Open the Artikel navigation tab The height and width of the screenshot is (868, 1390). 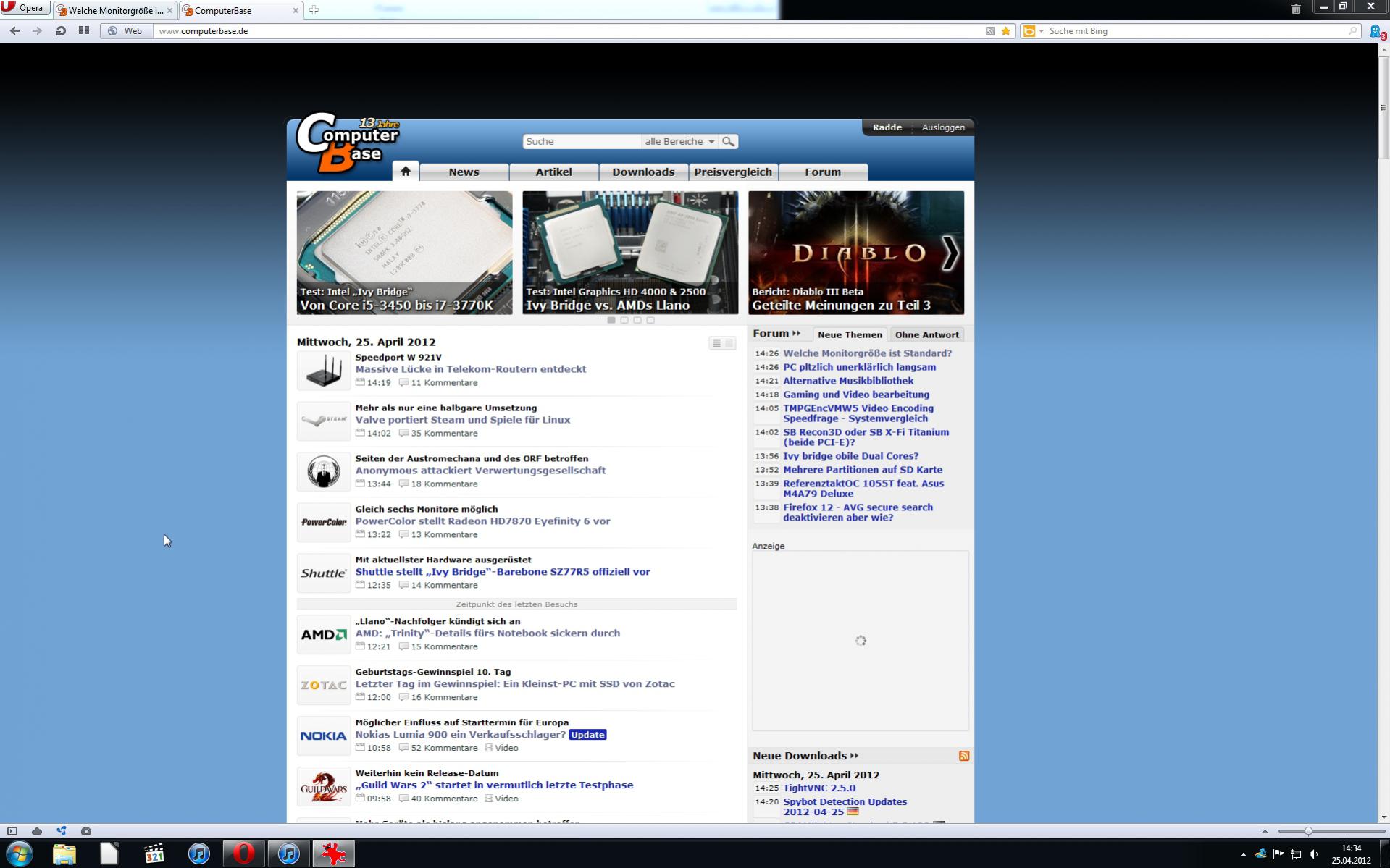554,172
